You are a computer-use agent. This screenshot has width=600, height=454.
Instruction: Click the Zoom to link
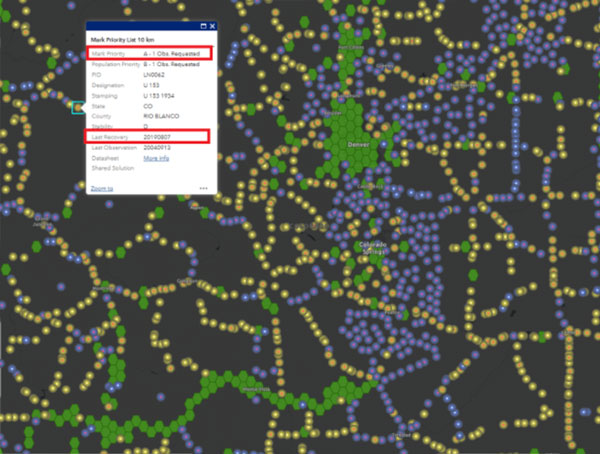coord(102,188)
